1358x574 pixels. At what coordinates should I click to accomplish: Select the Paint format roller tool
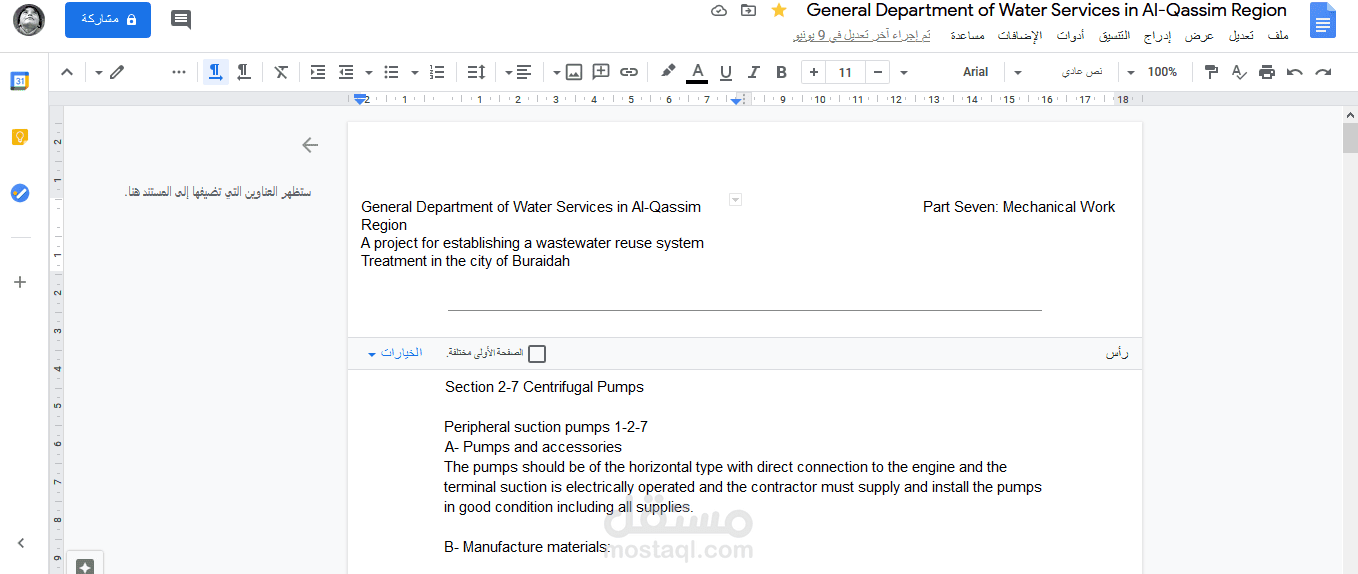[x=1211, y=72]
